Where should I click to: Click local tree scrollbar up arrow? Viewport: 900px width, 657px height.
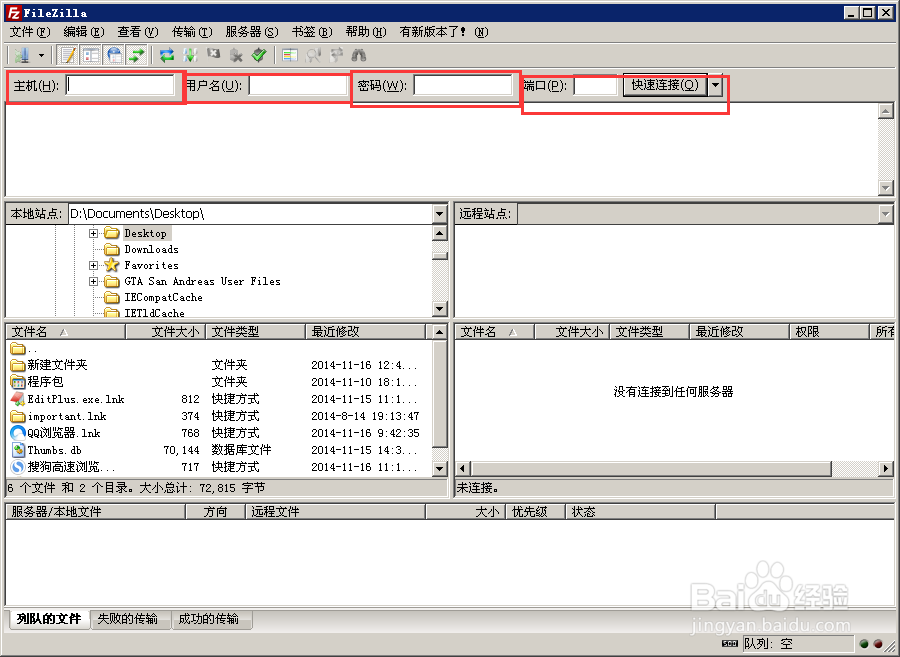(x=440, y=233)
